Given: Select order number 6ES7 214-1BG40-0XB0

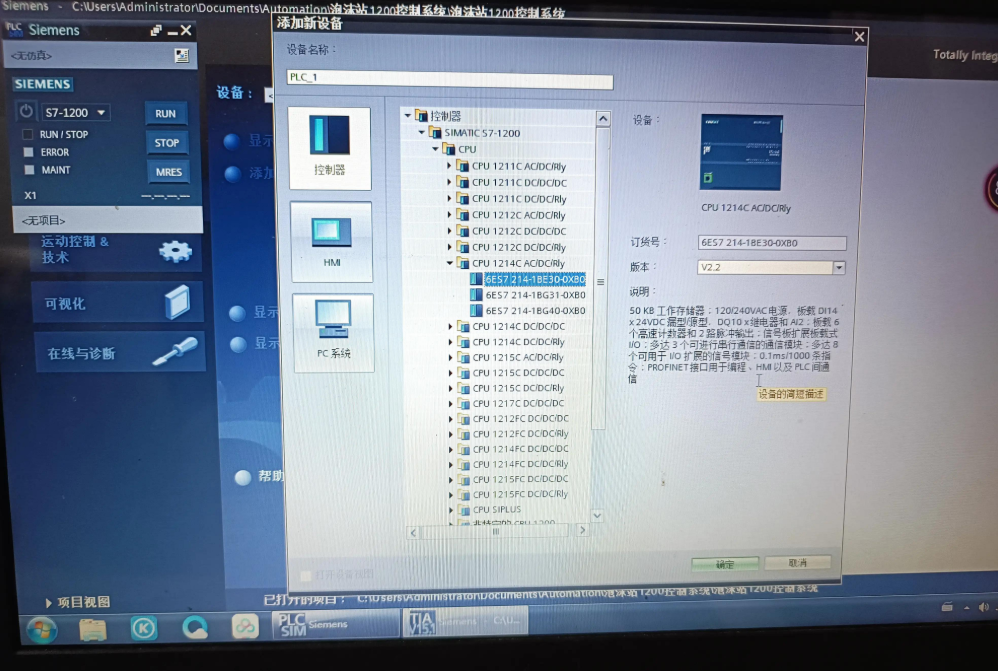Looking at the screenshot, I should [x=535, y=311].
